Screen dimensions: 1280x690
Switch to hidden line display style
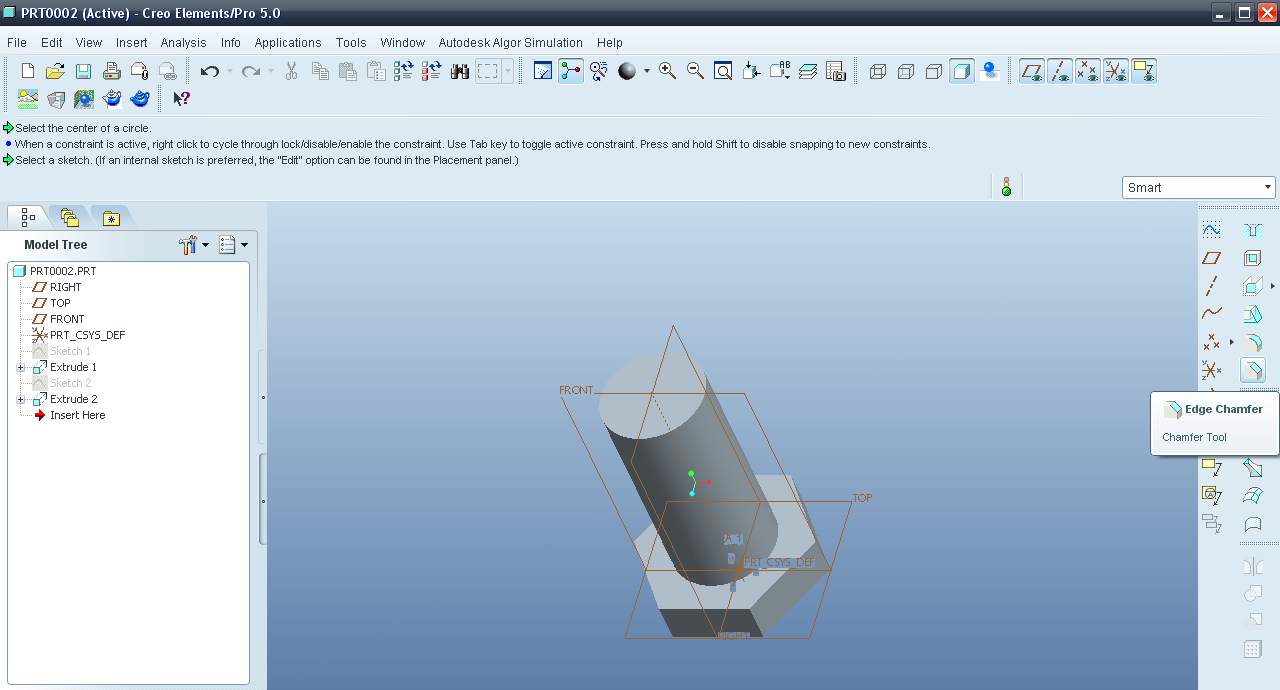pyautogui.click(x=906, y=71)
